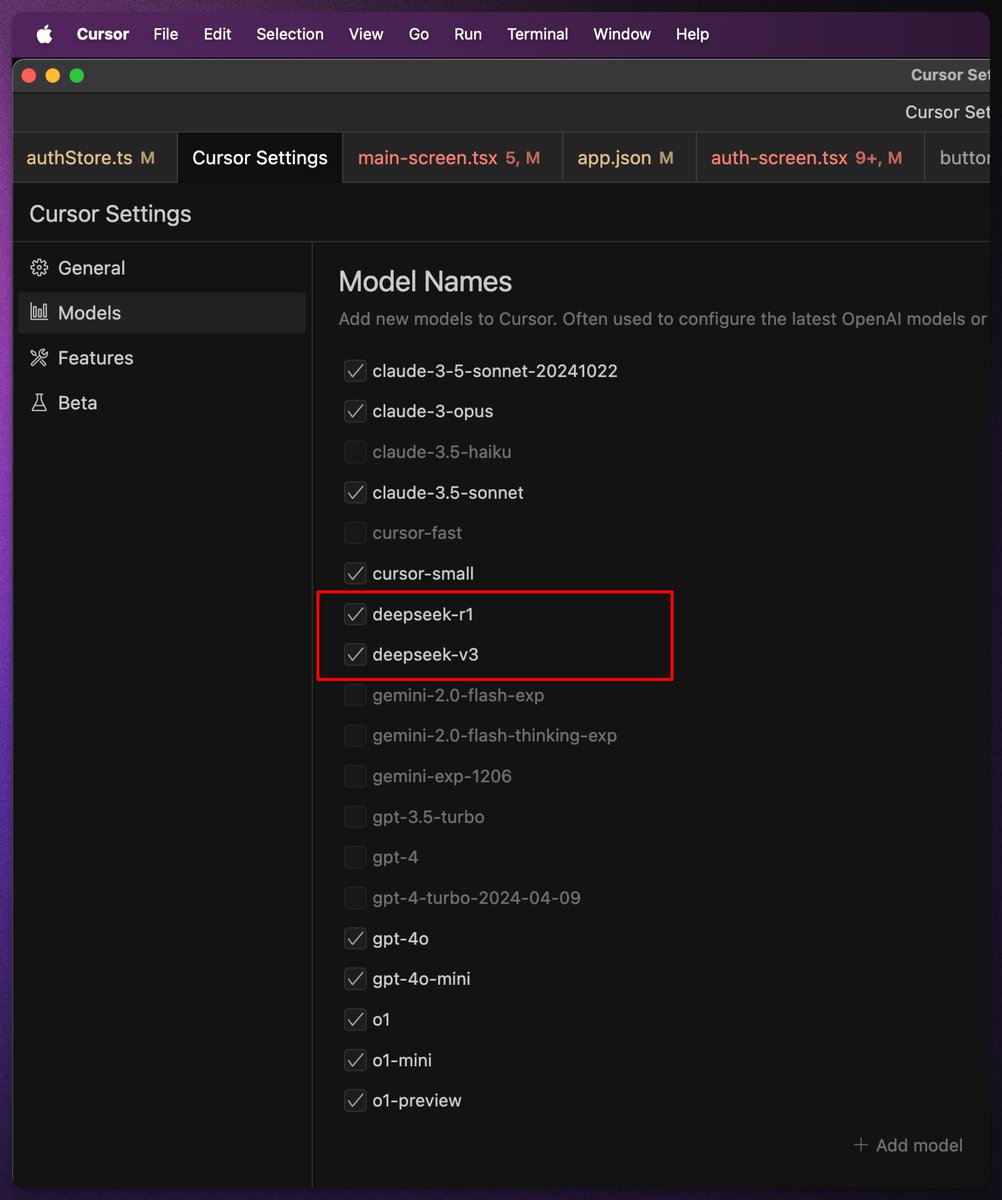Enable the gpt-4-turbo-2024-04-09 model checkbox
The image size is (1002, 1200).
(x=355, y=898)
